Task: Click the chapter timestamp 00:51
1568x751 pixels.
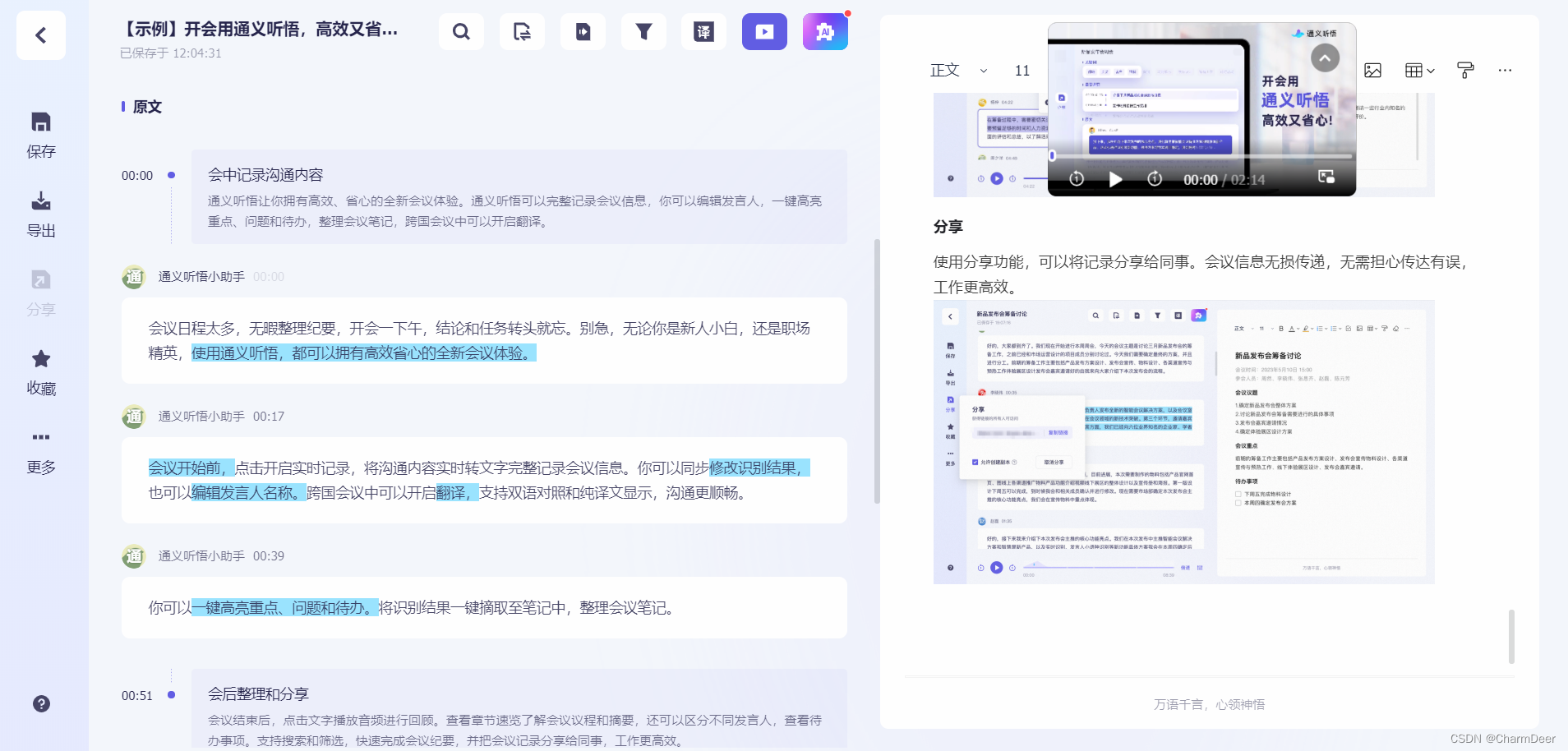Action: [137, 695]
